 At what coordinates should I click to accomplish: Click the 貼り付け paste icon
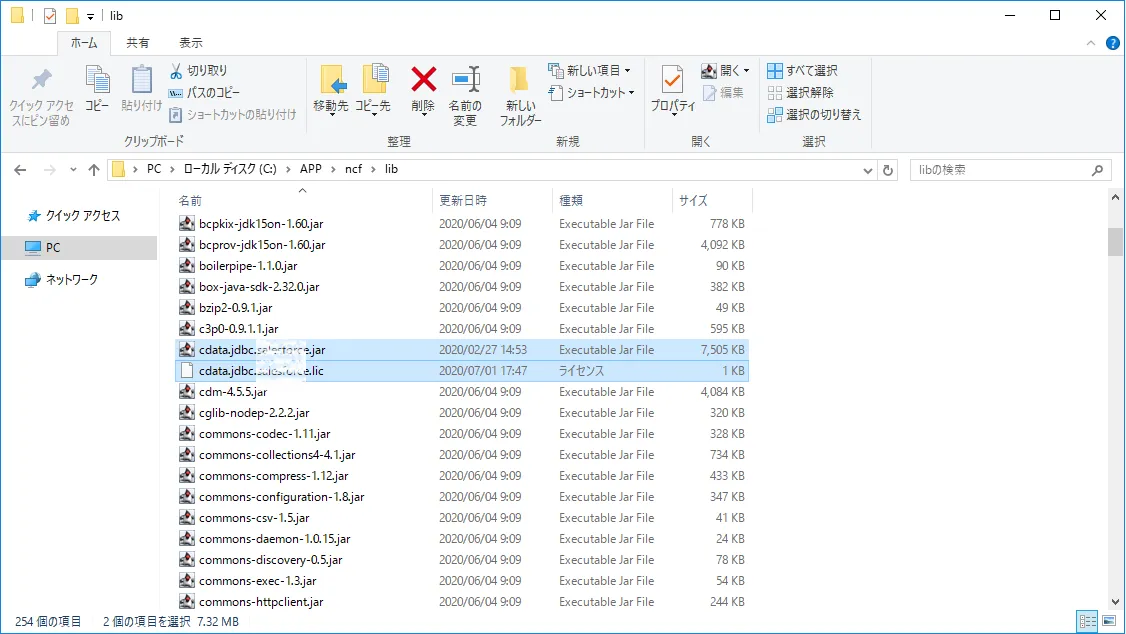141,80
